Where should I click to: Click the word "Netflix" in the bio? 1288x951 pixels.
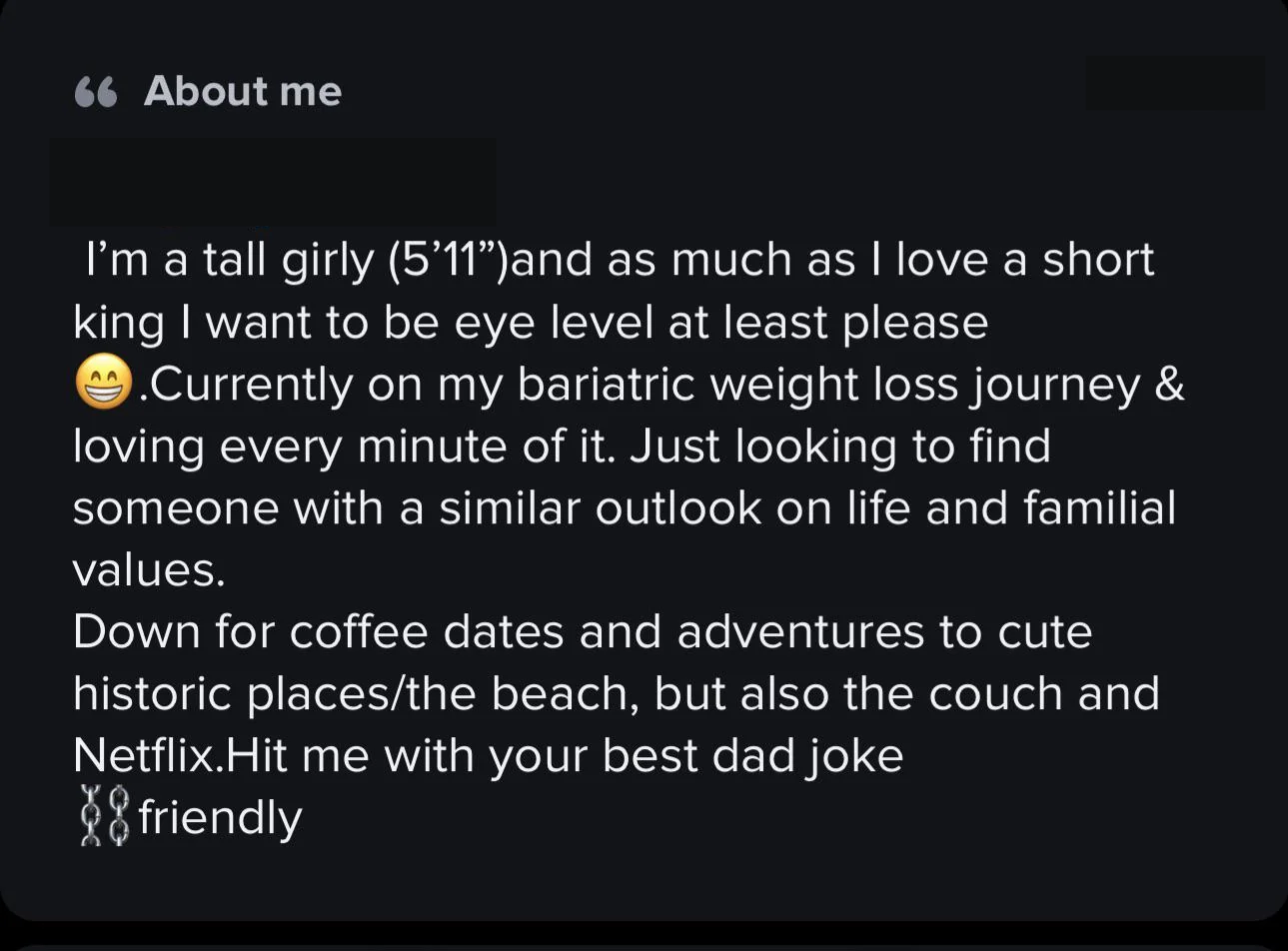[145, 755]
